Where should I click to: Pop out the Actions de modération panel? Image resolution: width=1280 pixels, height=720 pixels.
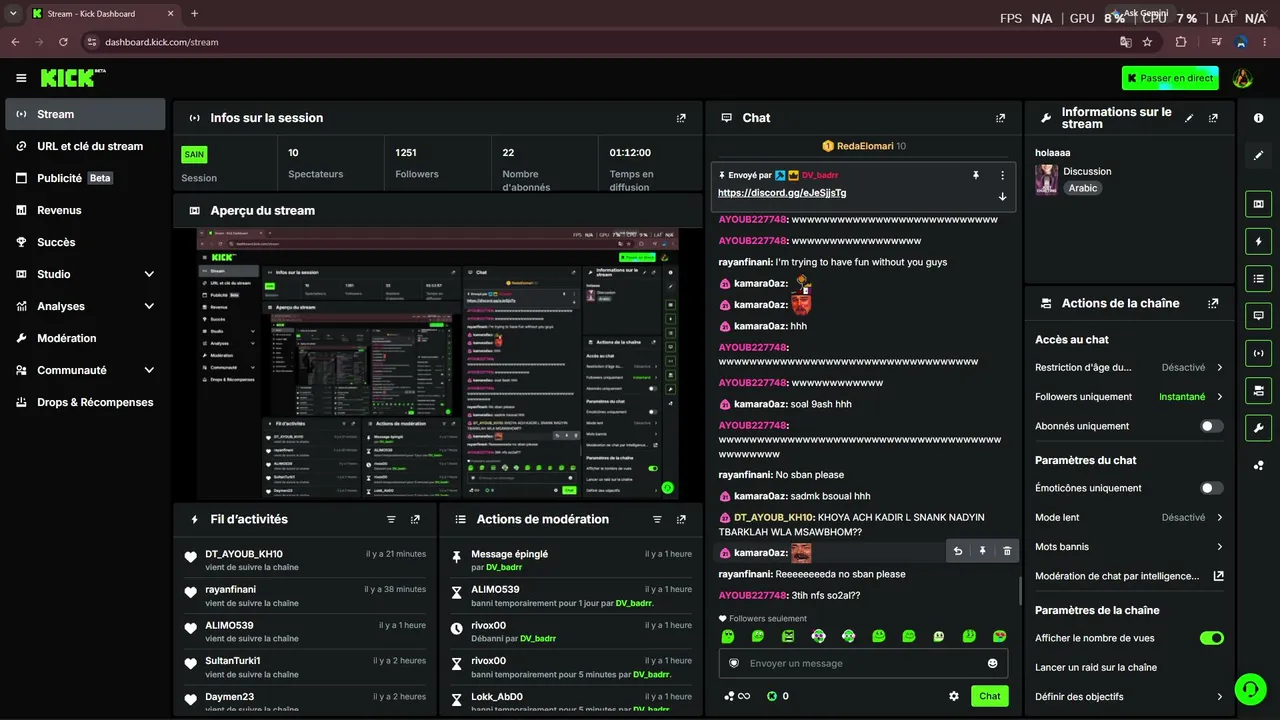click(x=681, y=519)
